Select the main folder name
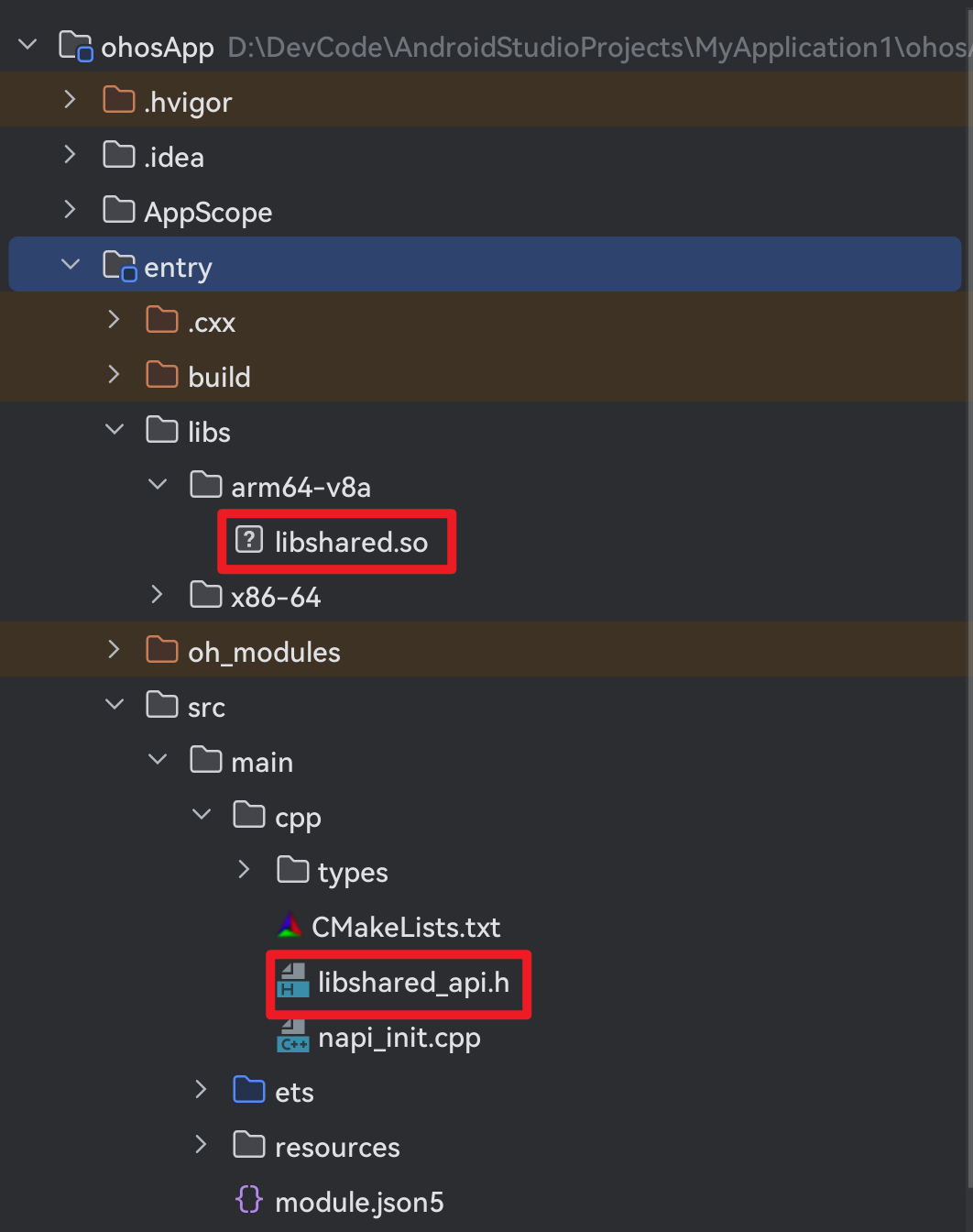 [262, 762]
